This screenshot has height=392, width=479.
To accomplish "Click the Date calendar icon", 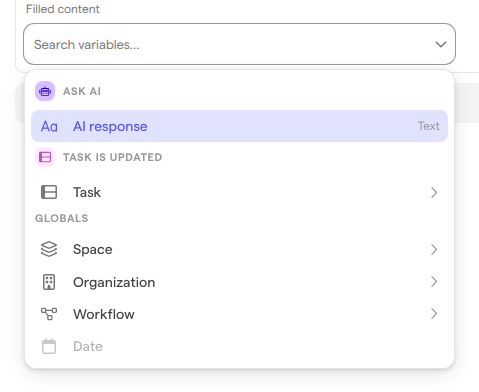I will [49, 346].
